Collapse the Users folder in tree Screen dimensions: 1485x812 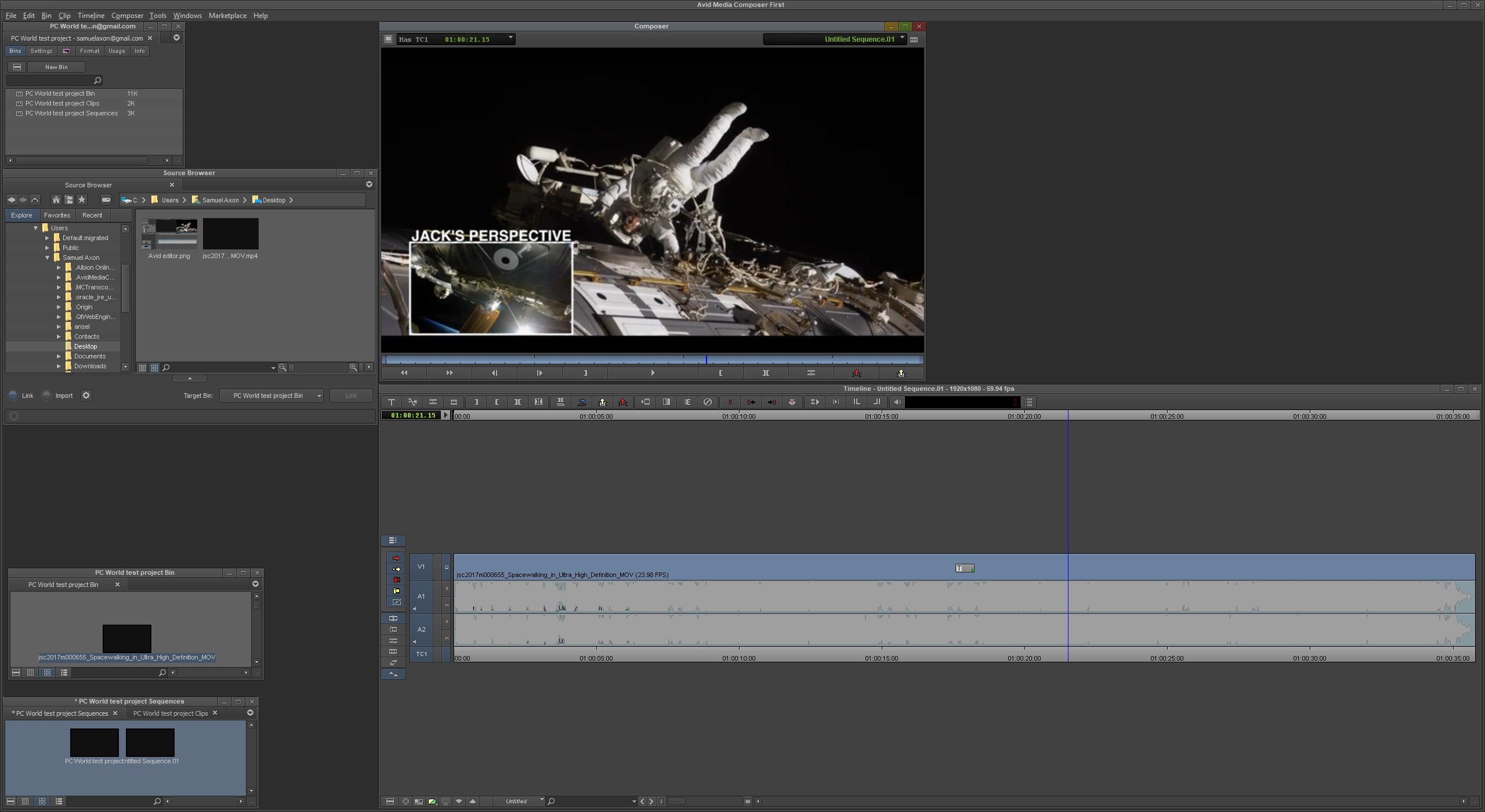pyautogui.click(x=36, y=228)
